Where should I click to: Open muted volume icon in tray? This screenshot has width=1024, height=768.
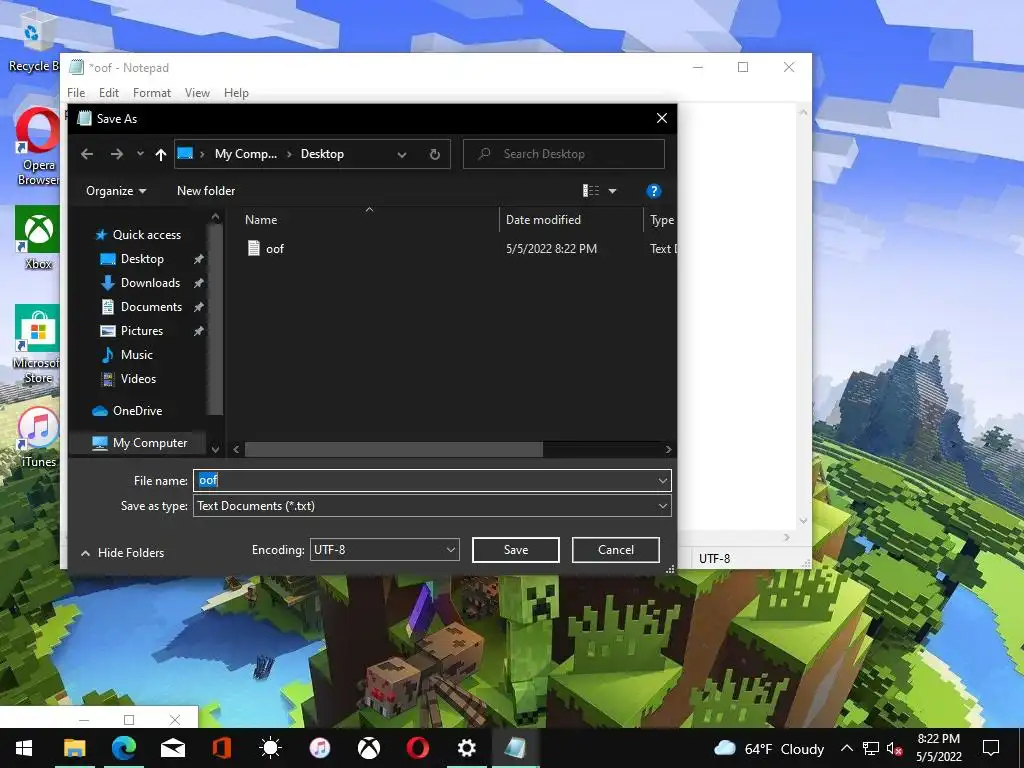pyautogui.click(x=895, y=749)
